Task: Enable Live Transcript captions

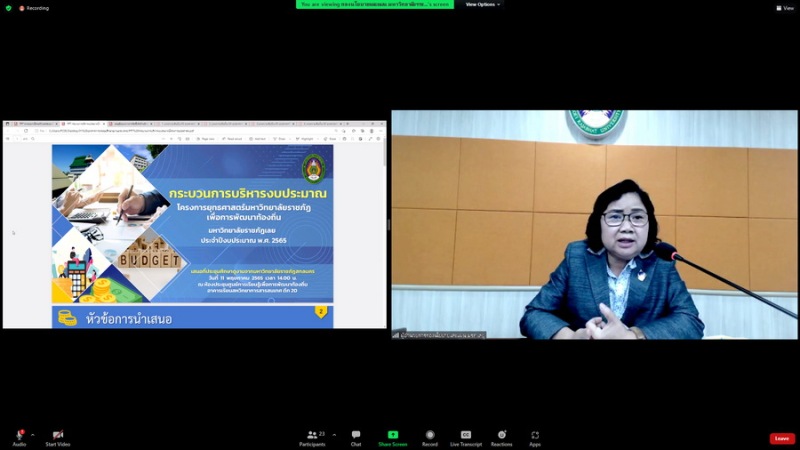Action: (466, 435)
